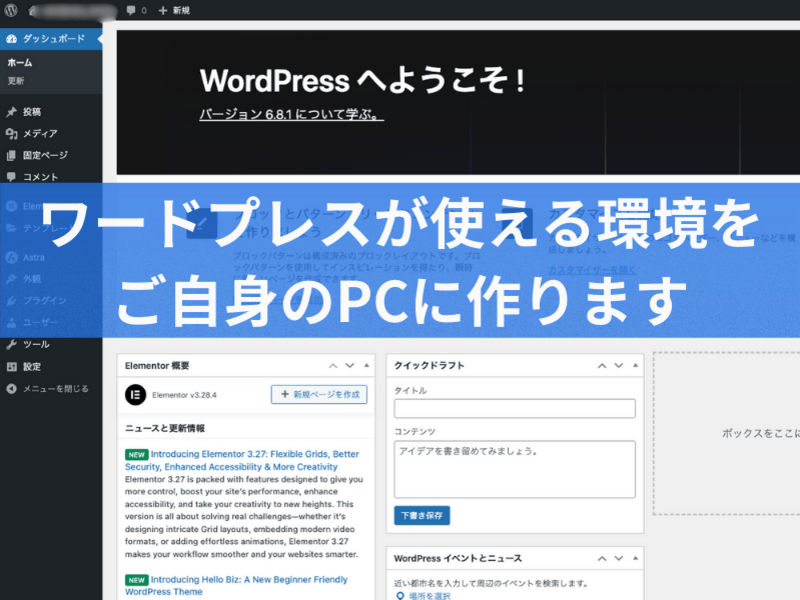Click the Elementor logo in the 概要 widget
This screenshot has width=800, height=600.
pos(135,395)
